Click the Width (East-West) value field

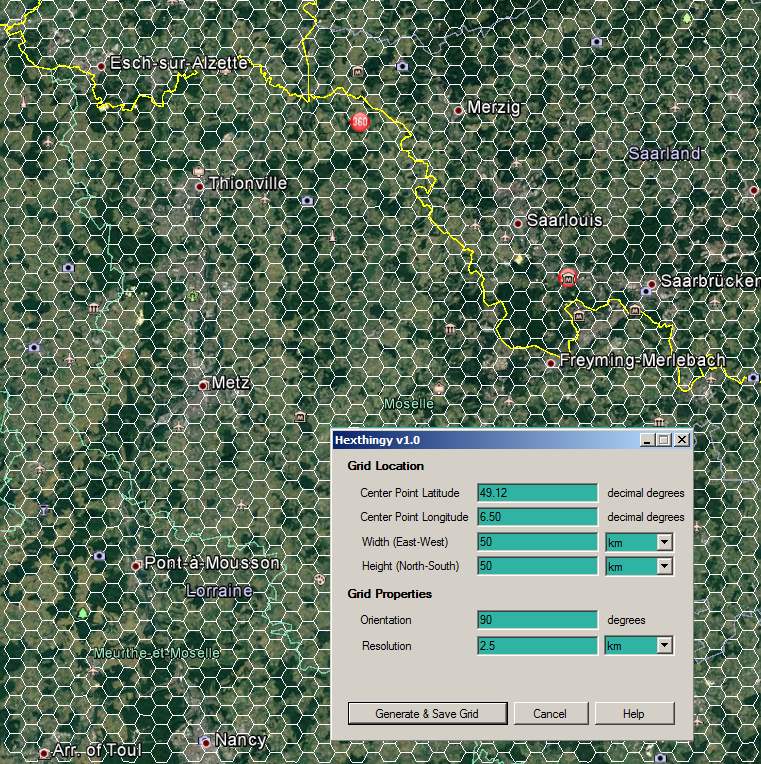coord(537,542)
